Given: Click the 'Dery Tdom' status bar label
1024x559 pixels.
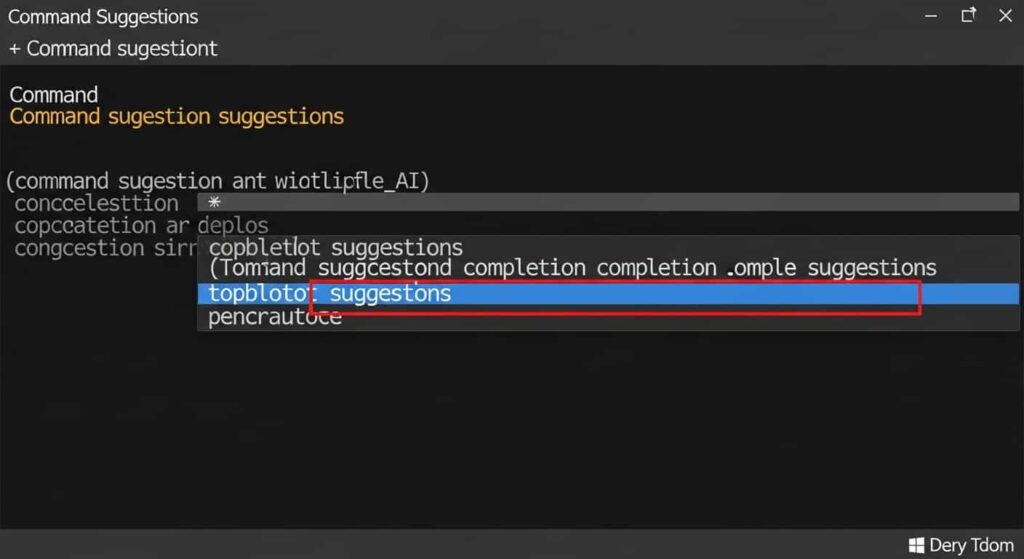Looking at the screenshot, I should click(x=971, y=545).
